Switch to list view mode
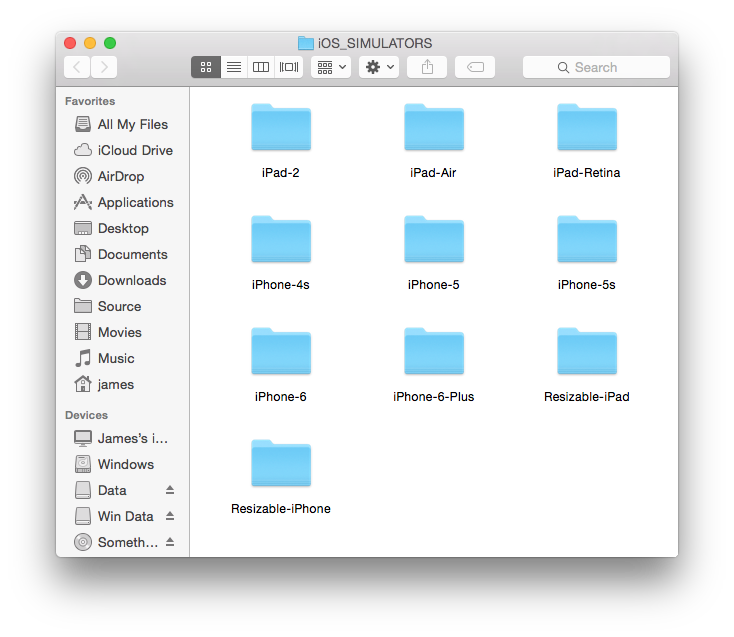This screenshot has width=734, height=637. 234,67
